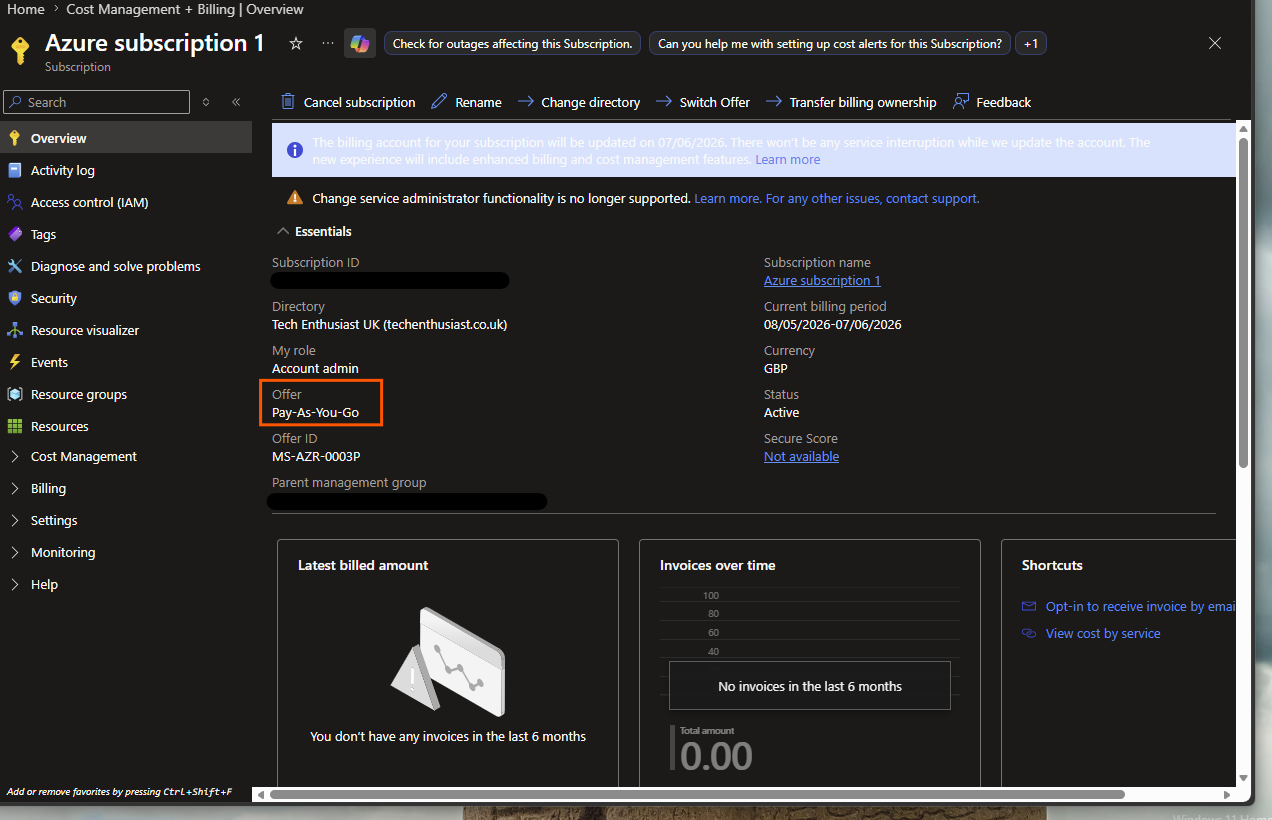Click No invoices in the last 6 months box
This screenshot has height=820, width=1272.
tap(810, 686)
